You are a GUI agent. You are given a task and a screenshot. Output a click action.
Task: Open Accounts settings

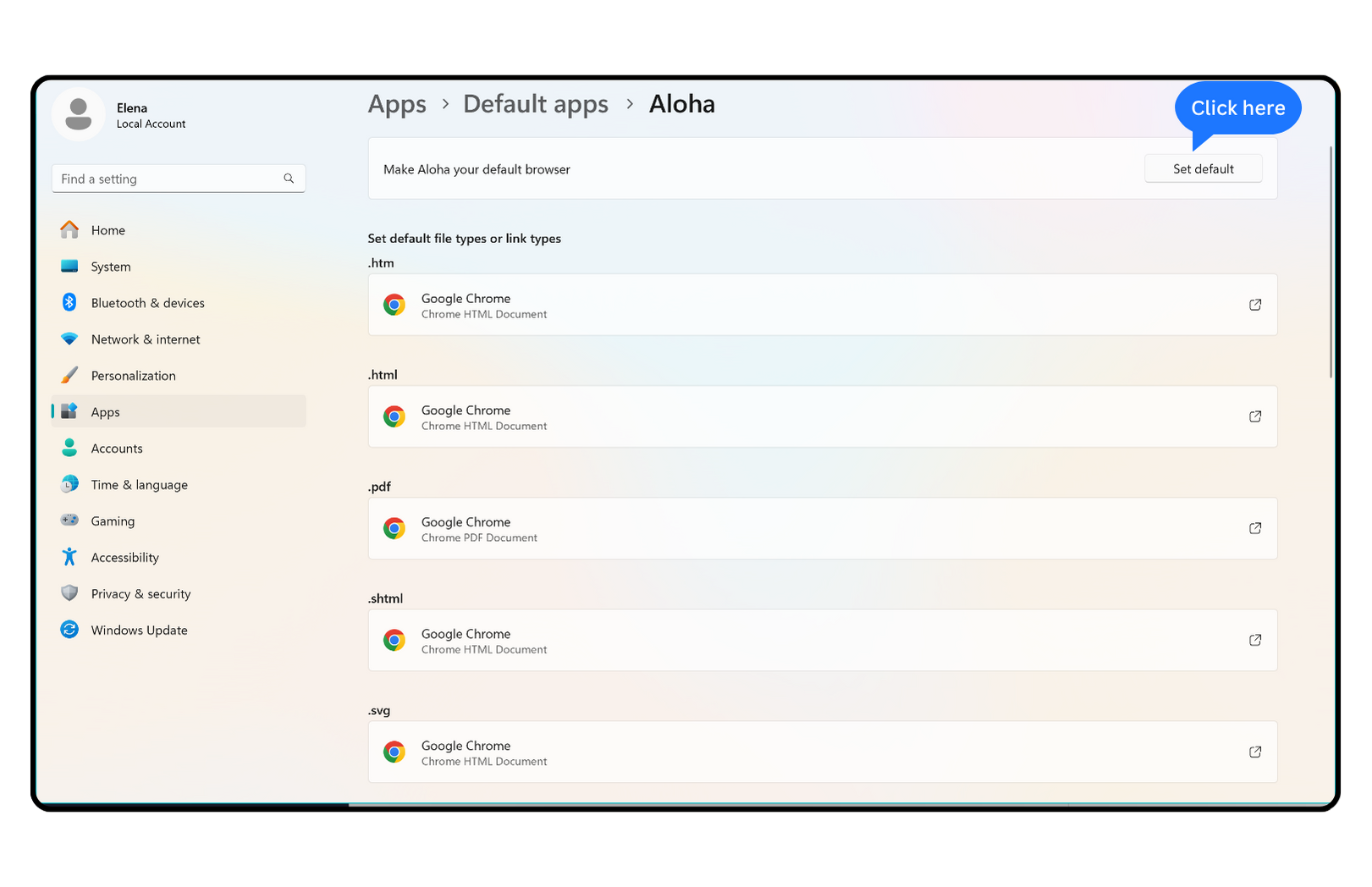tap(179, 449)
